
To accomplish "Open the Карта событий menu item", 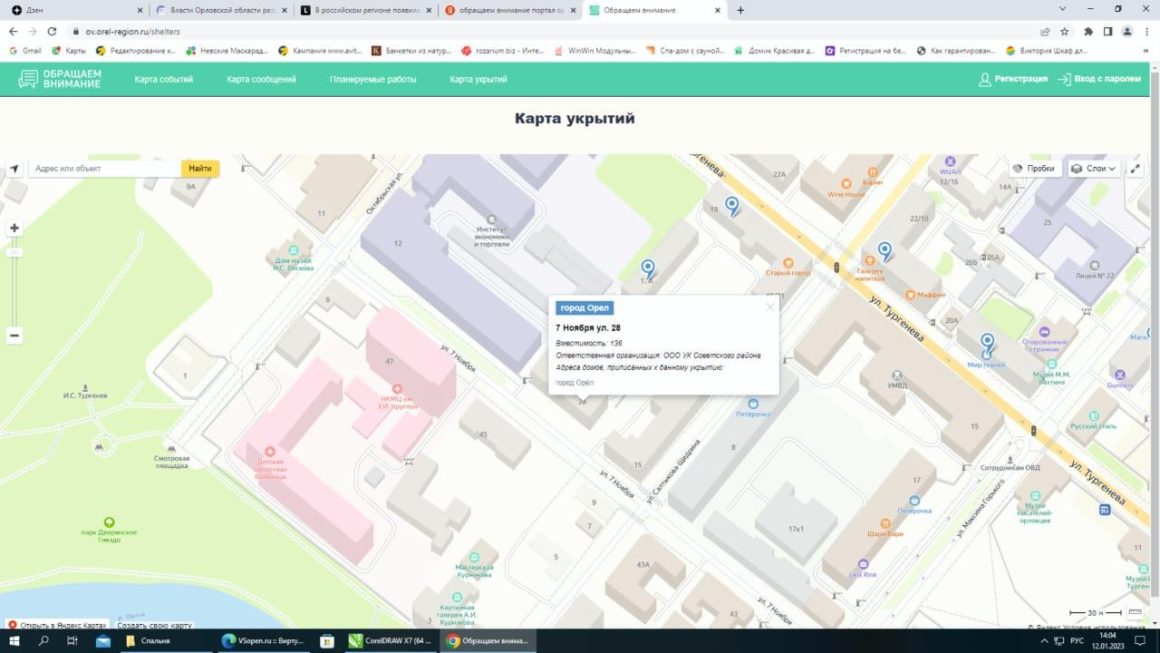I will (x=164, y=79).
